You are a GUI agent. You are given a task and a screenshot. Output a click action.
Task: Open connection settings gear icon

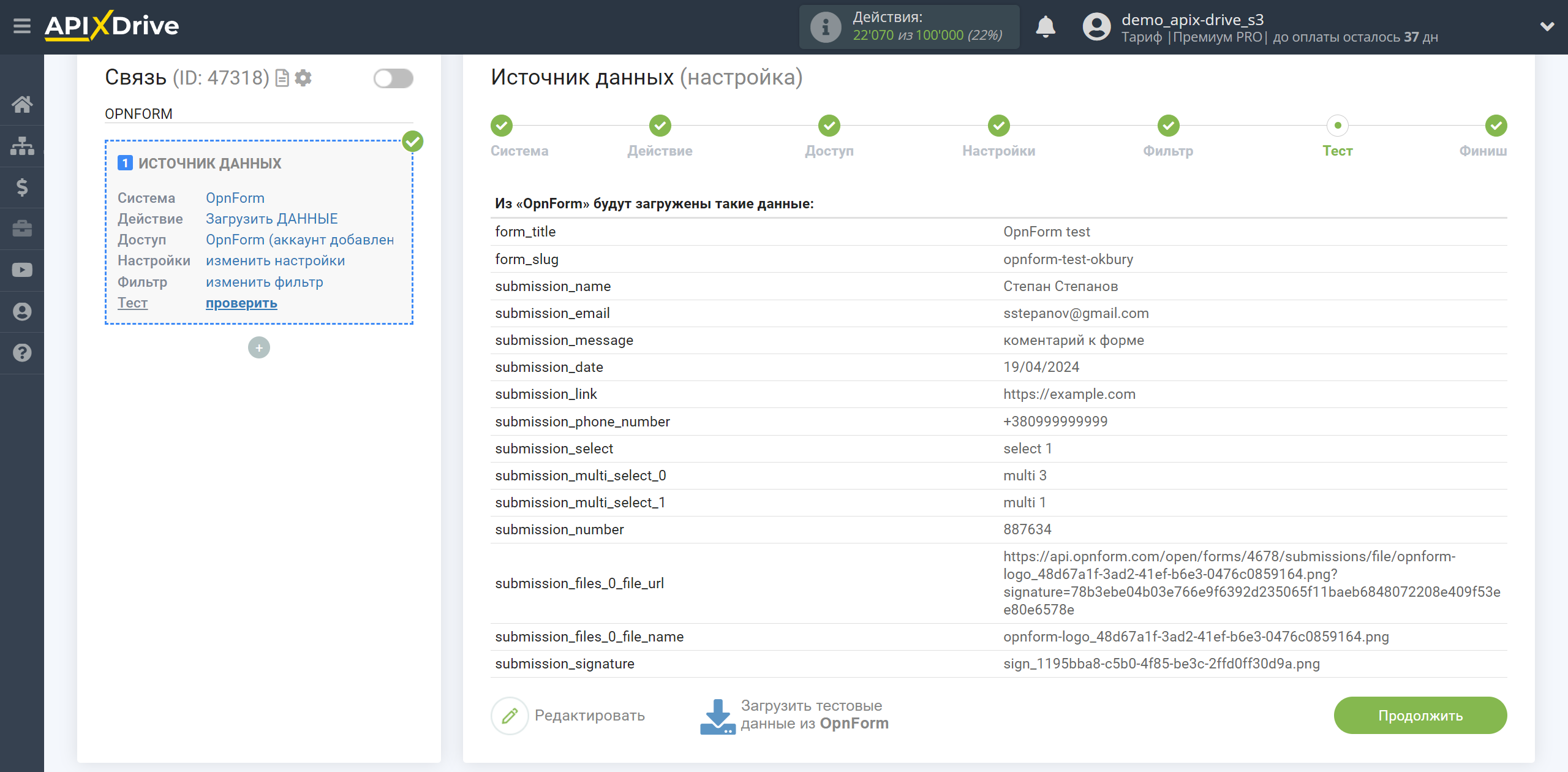tap(303, 78)
